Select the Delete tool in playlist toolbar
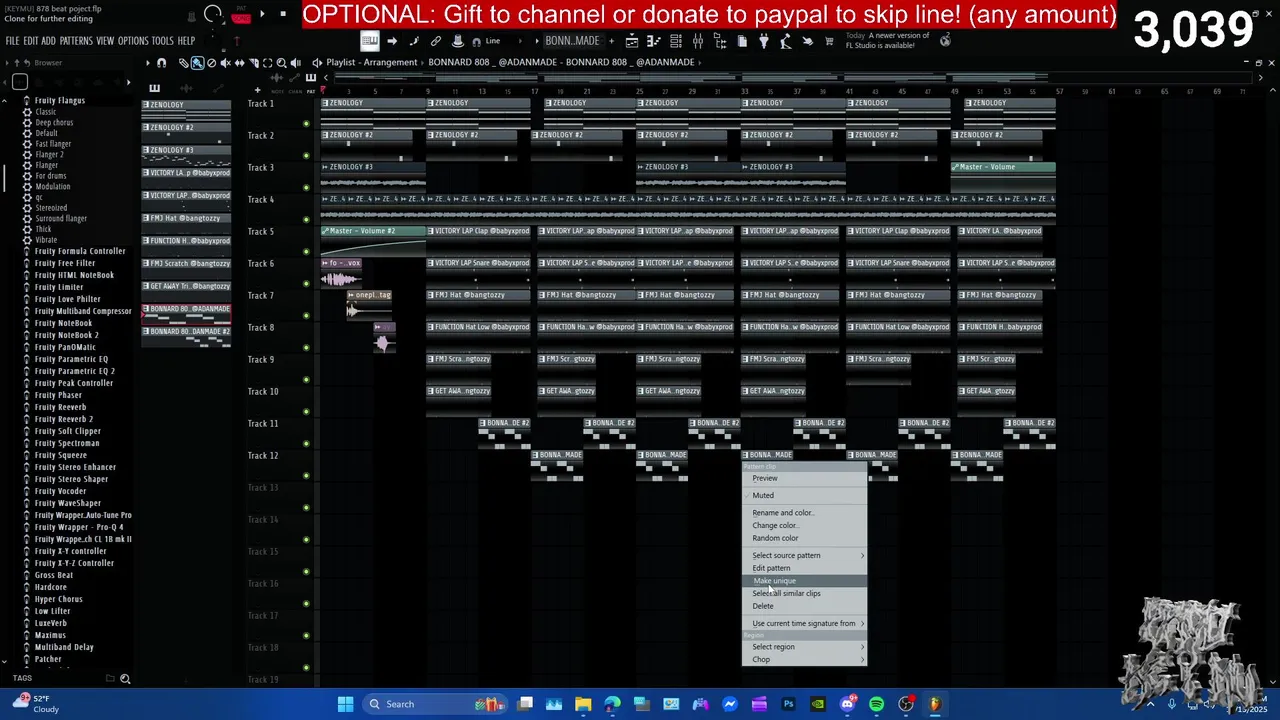The image size is (1280, 720). [x=211, y=63]
